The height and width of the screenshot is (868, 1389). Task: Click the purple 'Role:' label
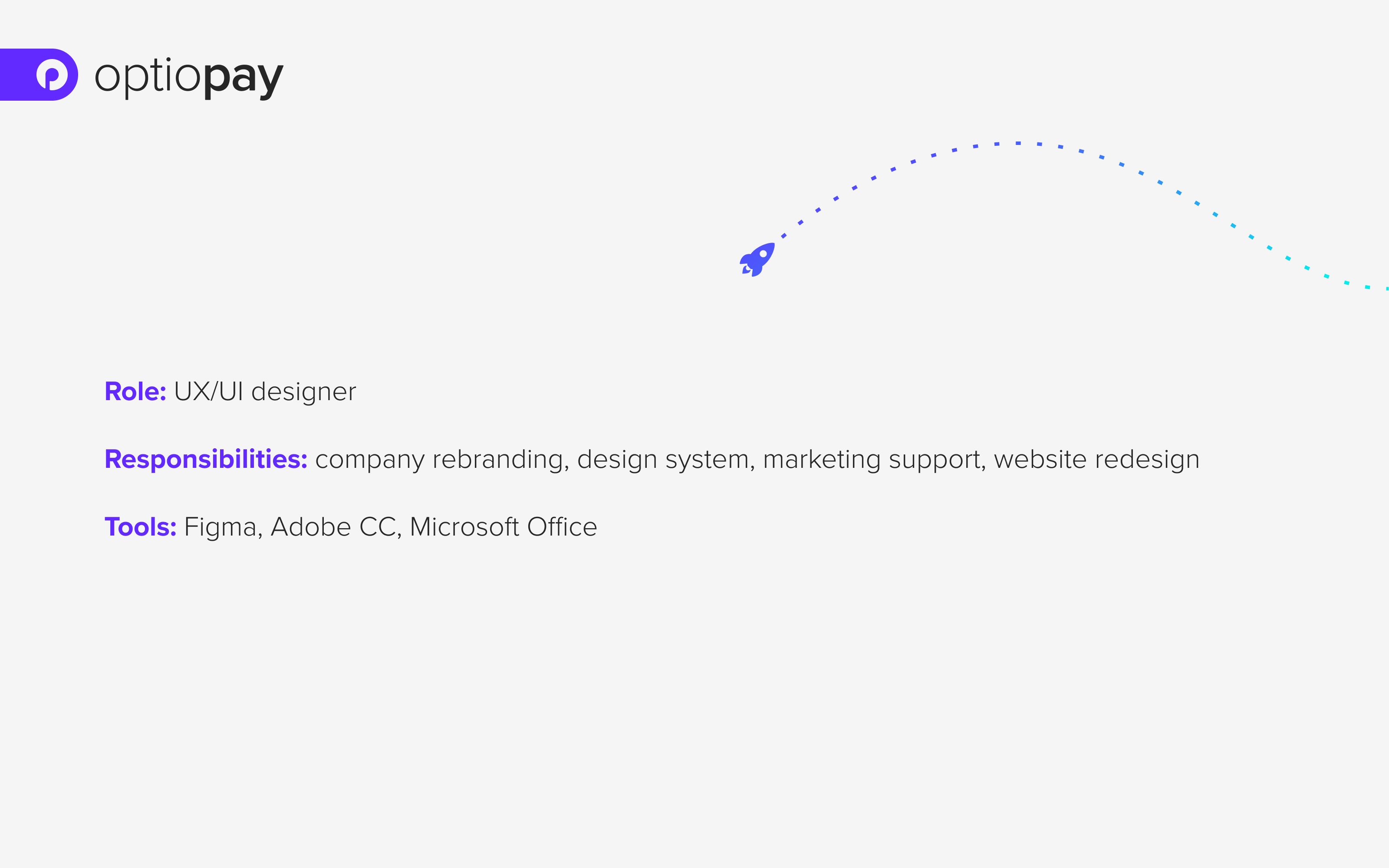tap(135, 391)
